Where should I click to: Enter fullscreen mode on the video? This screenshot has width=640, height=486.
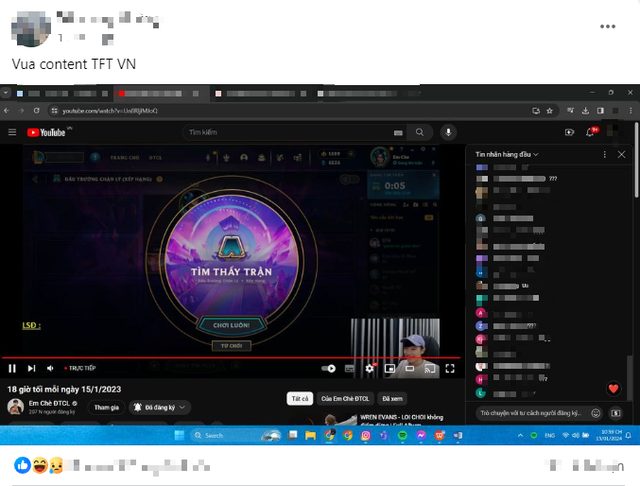450,368
